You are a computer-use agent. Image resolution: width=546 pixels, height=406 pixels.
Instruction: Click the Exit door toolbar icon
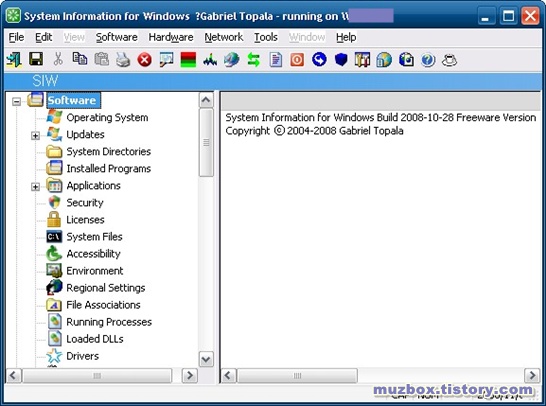(x=14, y=60)
